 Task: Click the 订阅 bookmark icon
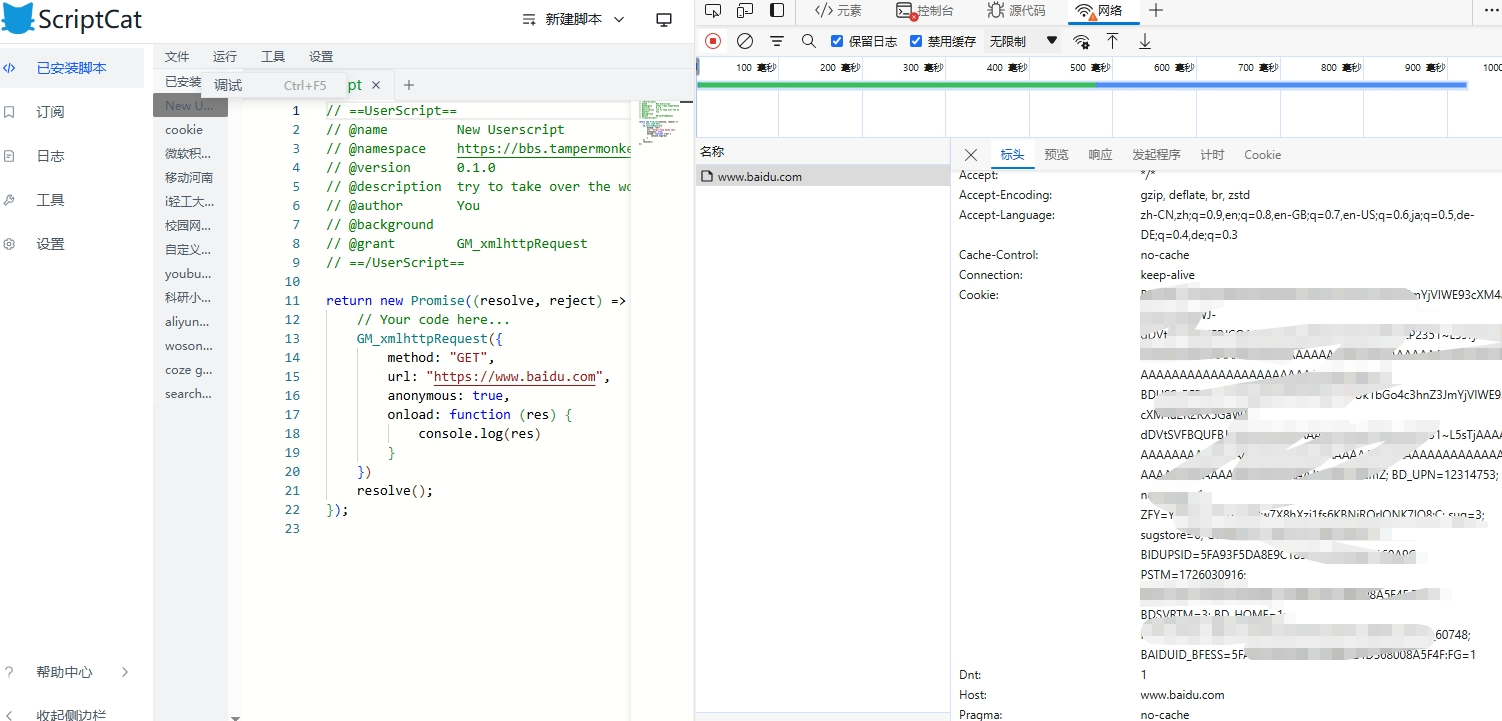point(9,112)
